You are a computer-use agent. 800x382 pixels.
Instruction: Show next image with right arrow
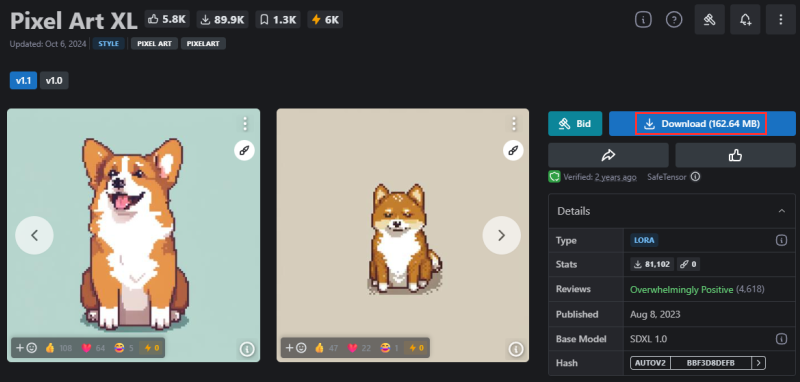502,235
